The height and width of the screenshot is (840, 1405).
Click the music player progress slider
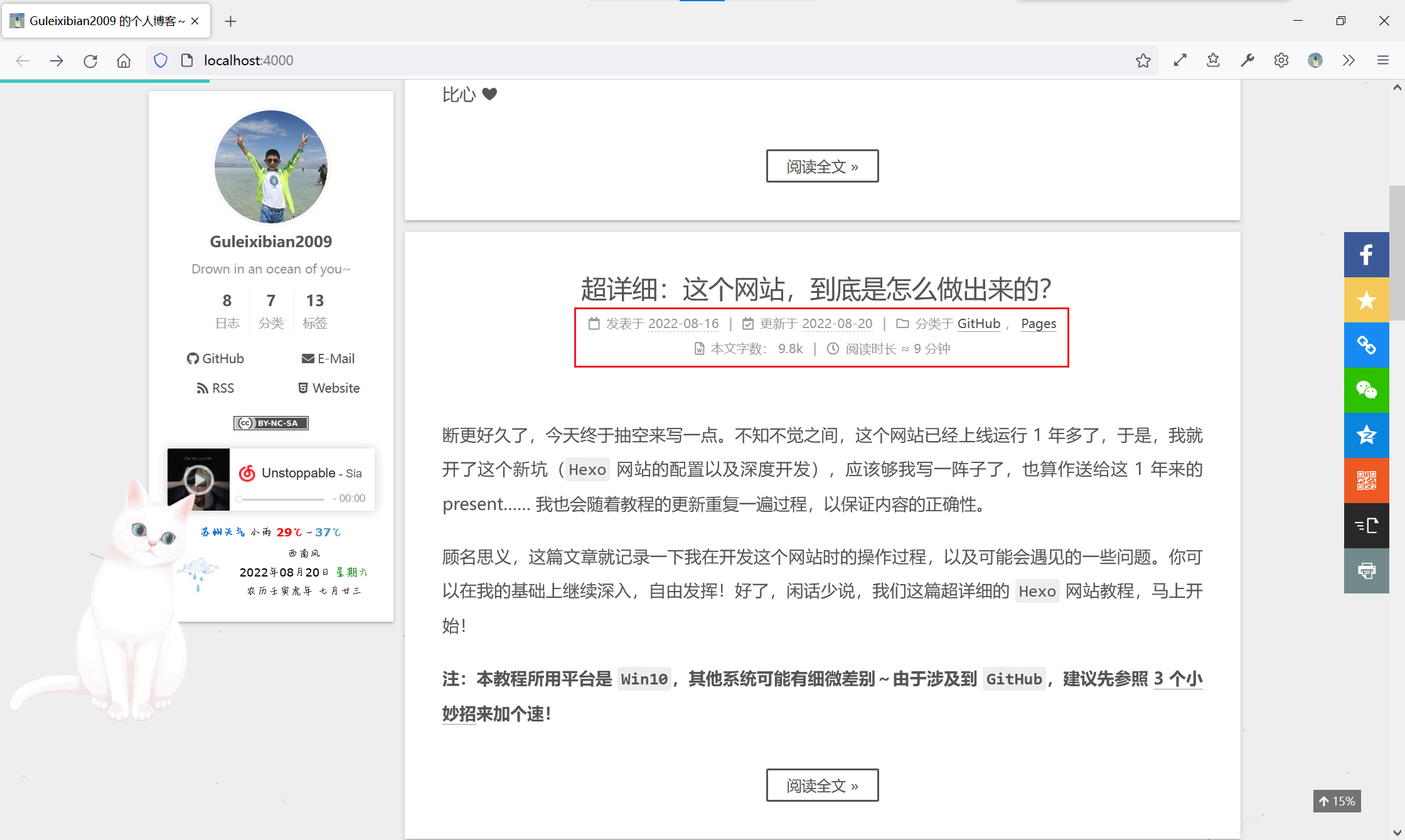[x=281, y=499]
